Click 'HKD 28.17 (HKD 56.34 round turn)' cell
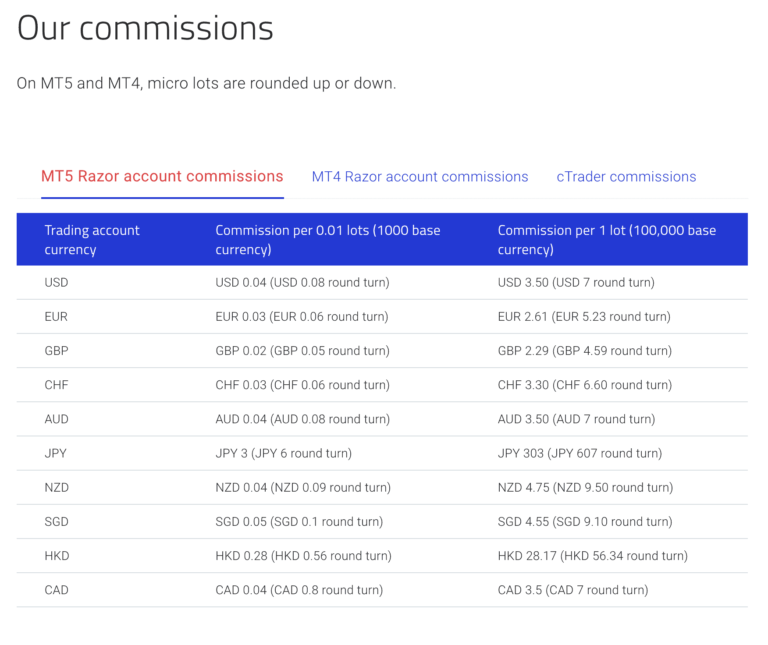The height and width of the screenshot is (645, 768). [593, 556]
